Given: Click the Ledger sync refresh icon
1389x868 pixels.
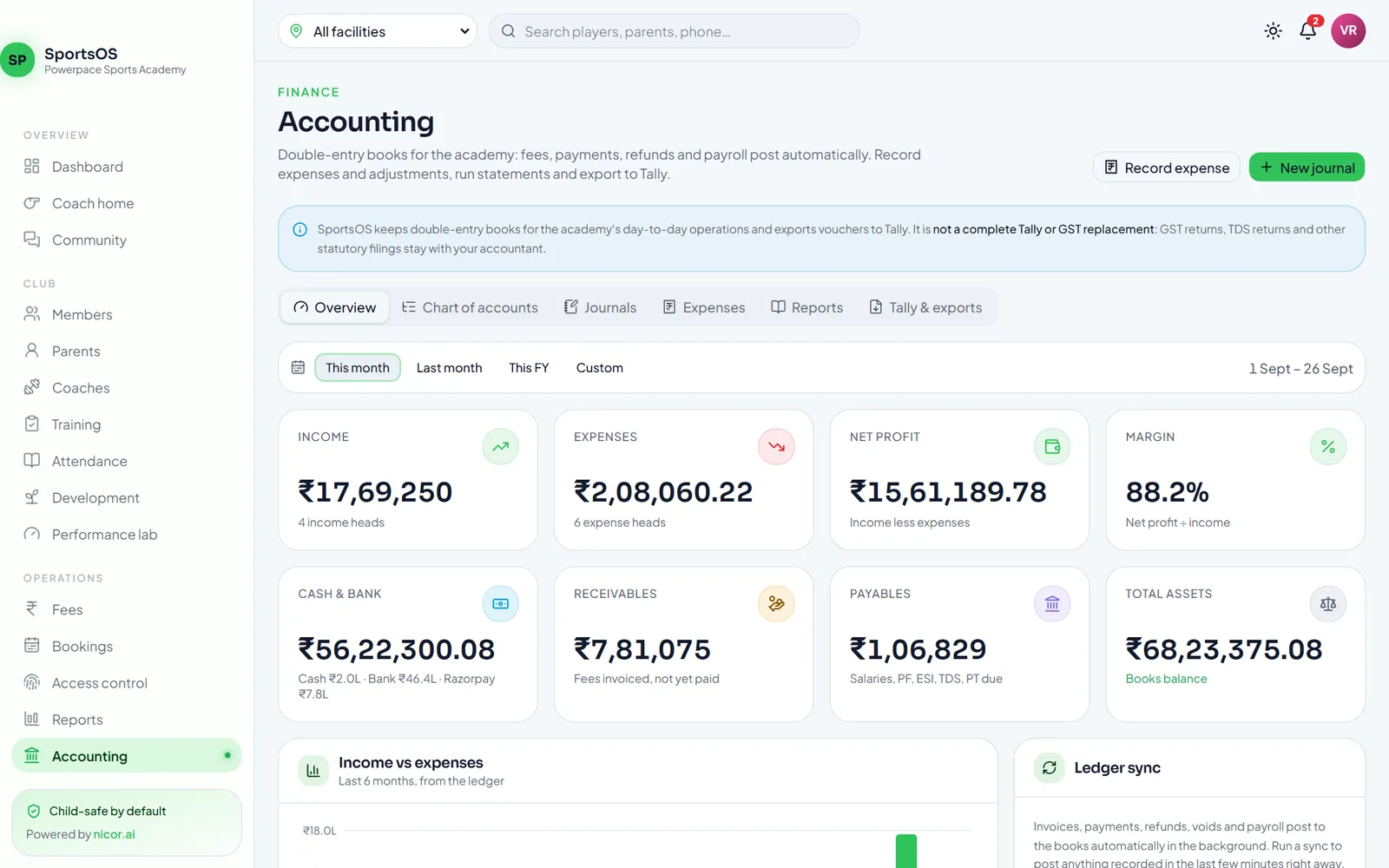Looking at the screenshot, I should tap(1050, 768).
